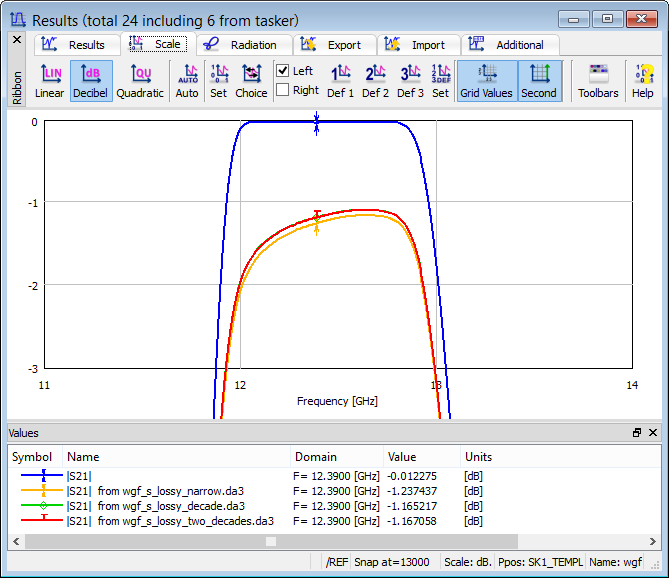
Task: Close the Values panel
Action: (x=653, y=433)
